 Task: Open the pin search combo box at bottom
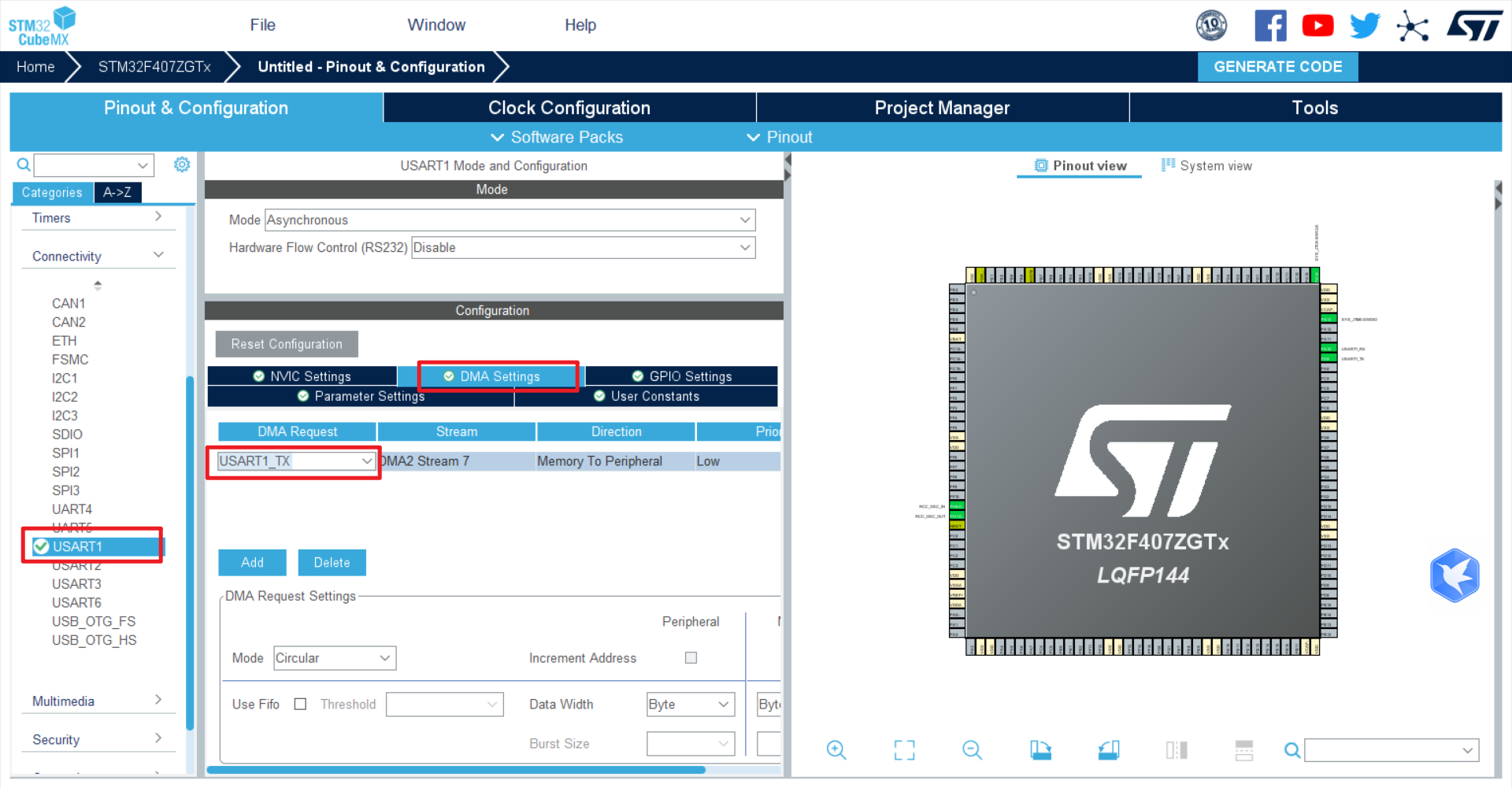tap(1392, 750)
